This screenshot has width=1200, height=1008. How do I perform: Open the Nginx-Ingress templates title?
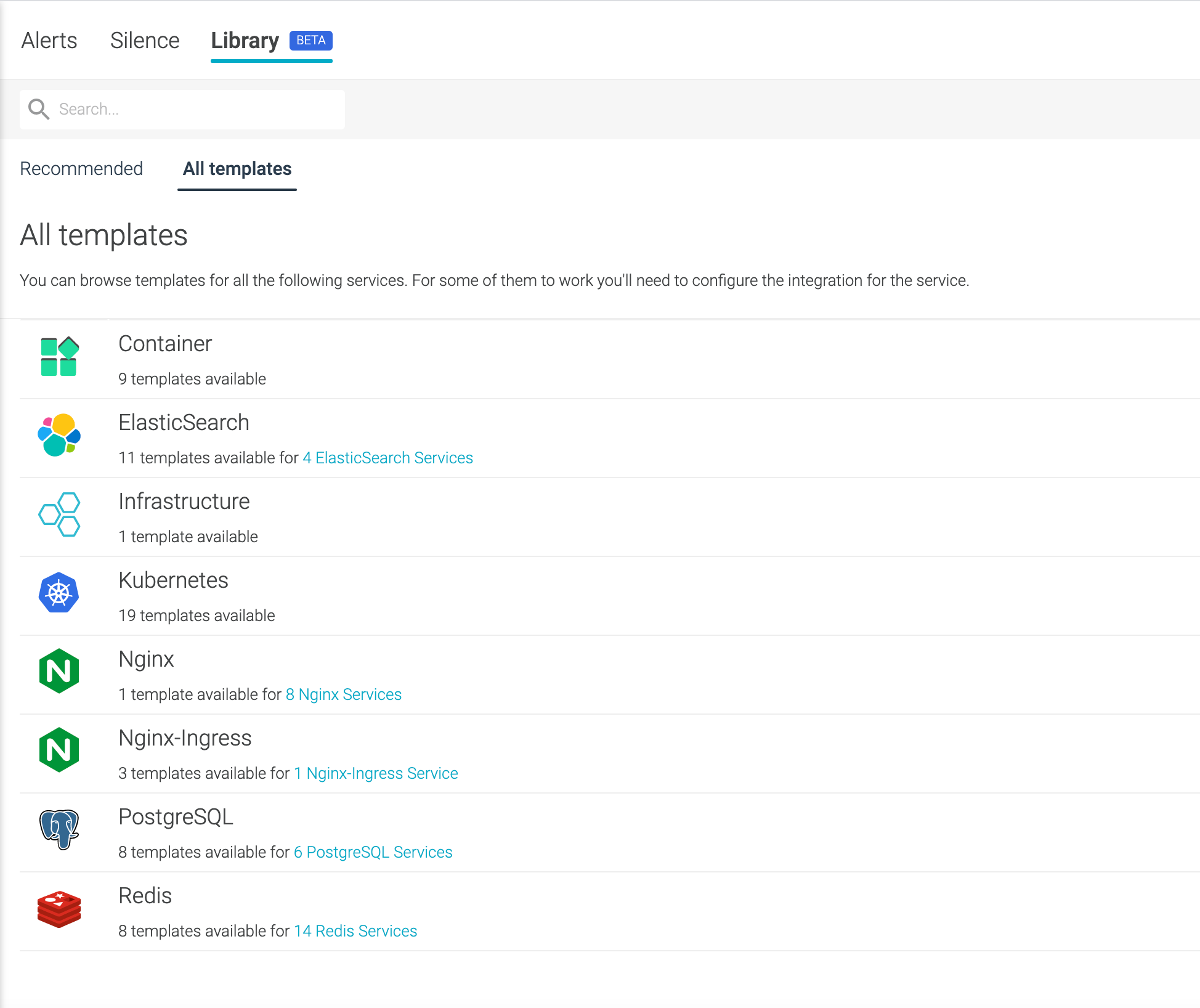[x=185, y=738]
